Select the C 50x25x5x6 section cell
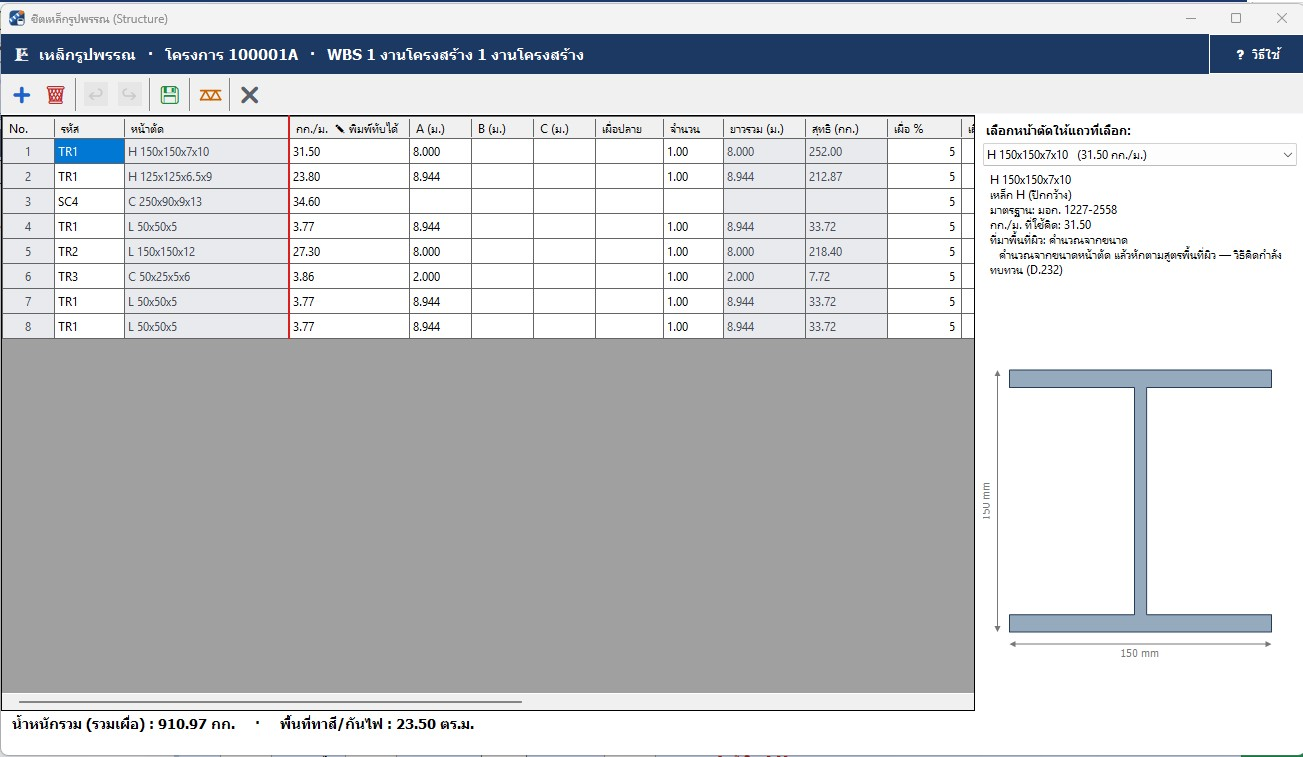Screen dimensions: 1303x757 click(207, 277)
